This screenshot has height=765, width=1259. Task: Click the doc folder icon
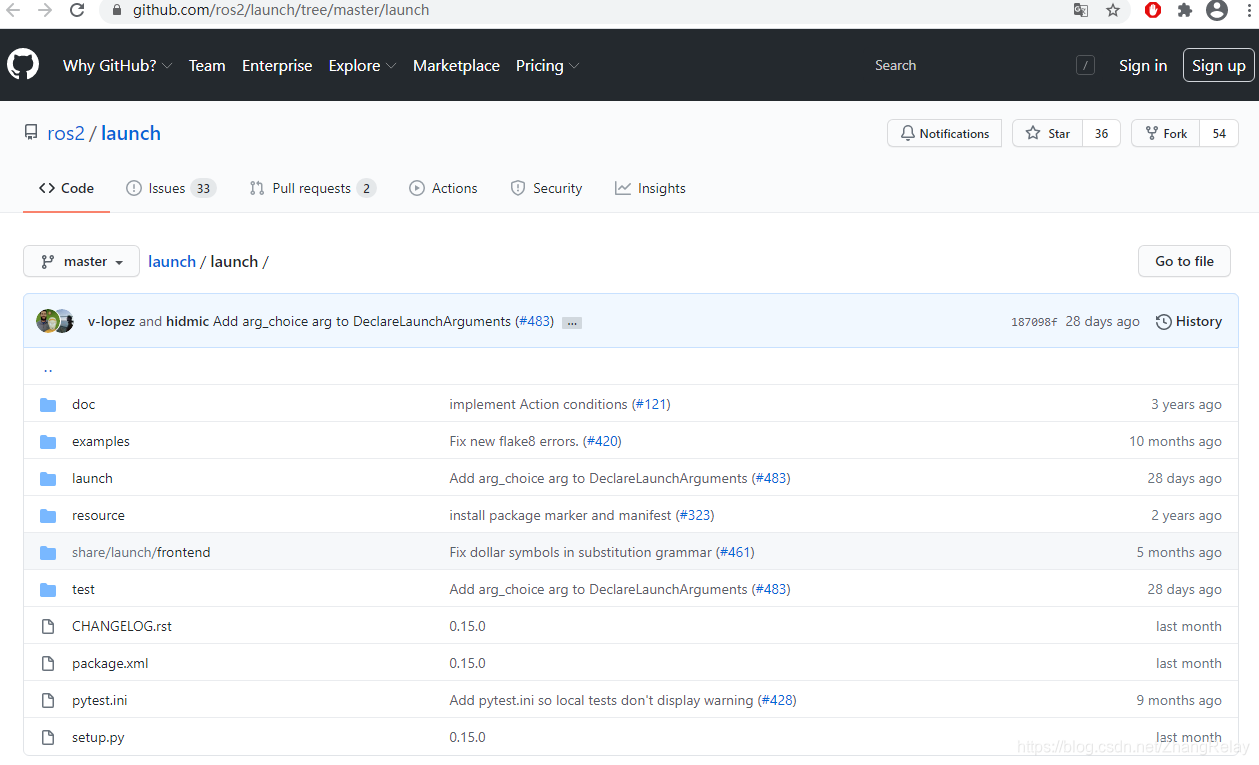tap(48, 404)
